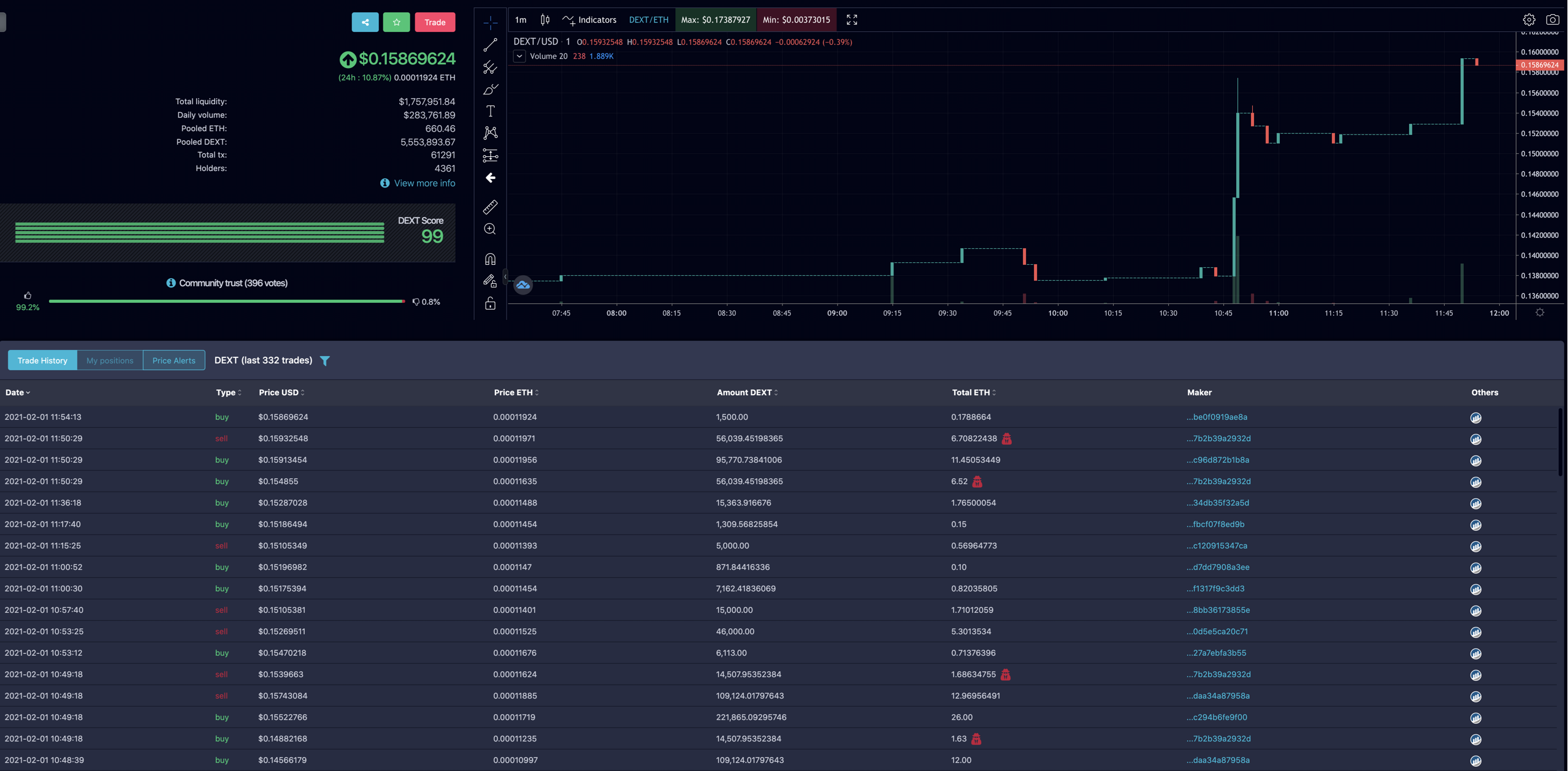The height and width of the screenshot is (771, 1568).
Task: Add DEXT to favorites with the star button
Action: pyautogui.click(x=397, y=21)
